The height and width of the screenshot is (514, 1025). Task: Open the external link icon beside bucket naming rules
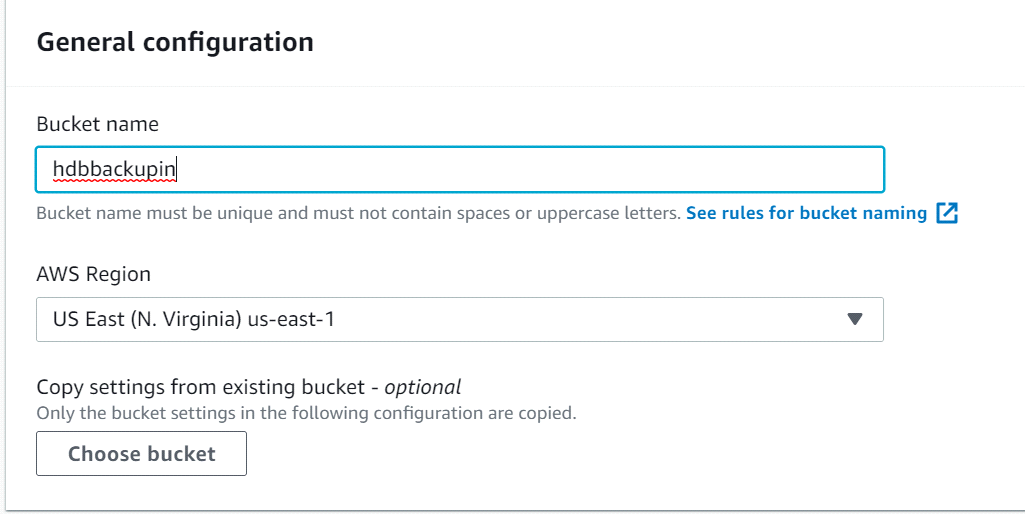pos(947,213)
